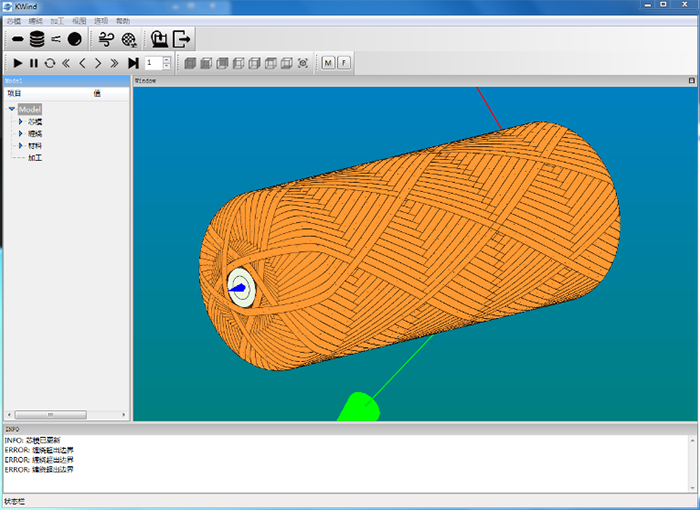
Task: Start the winding simulation with Play
Action: [18, 63]
